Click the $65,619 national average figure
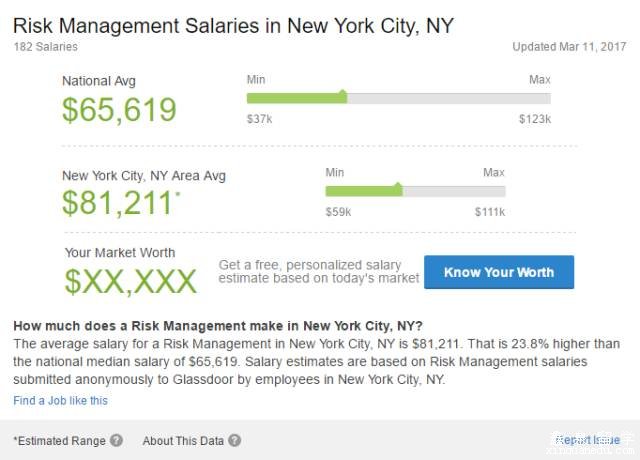The height and width of the screenshot is (460, 640). pyautogui.click(x=119, y=110)
